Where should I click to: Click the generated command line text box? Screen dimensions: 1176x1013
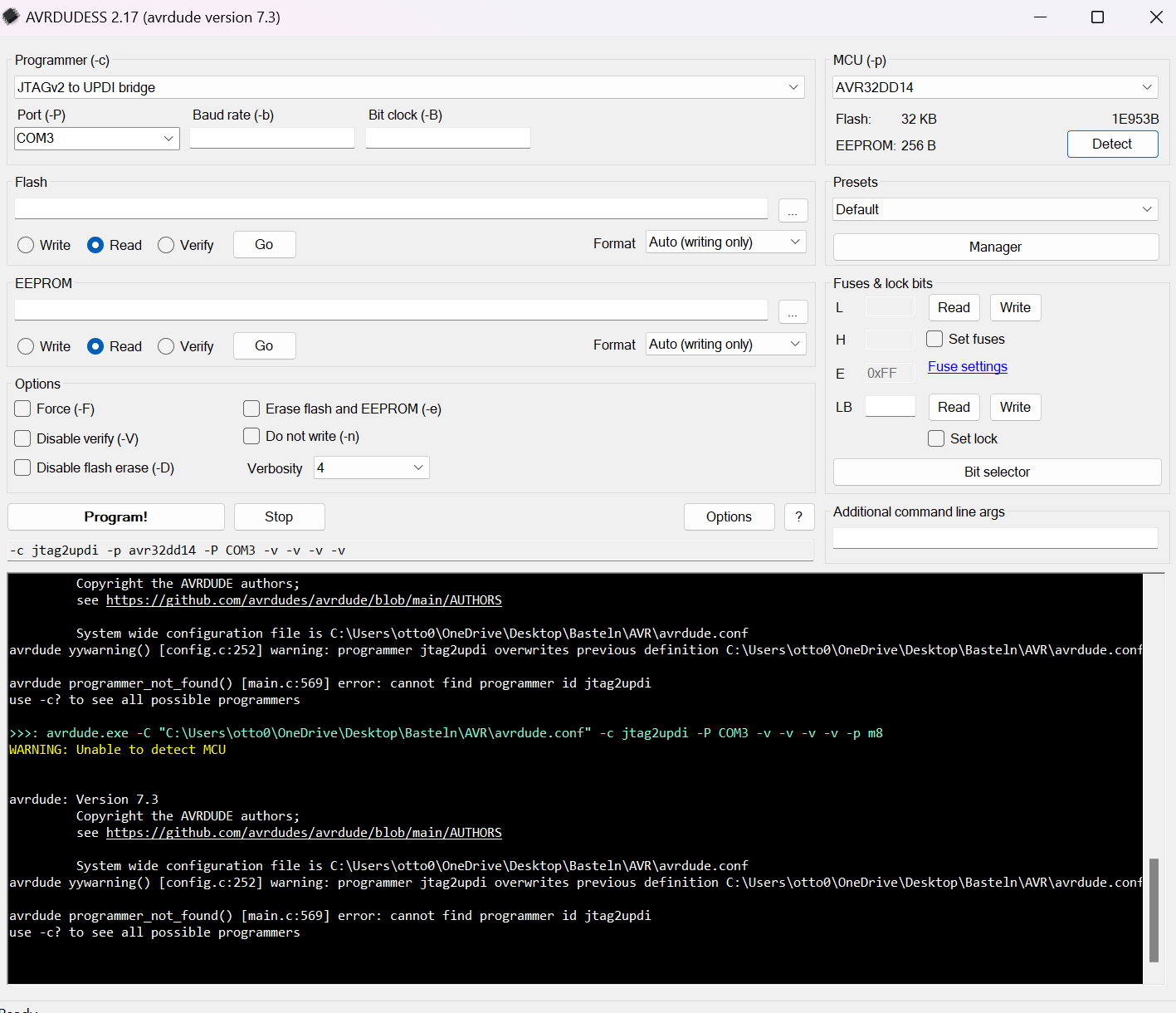click(410, 550)
